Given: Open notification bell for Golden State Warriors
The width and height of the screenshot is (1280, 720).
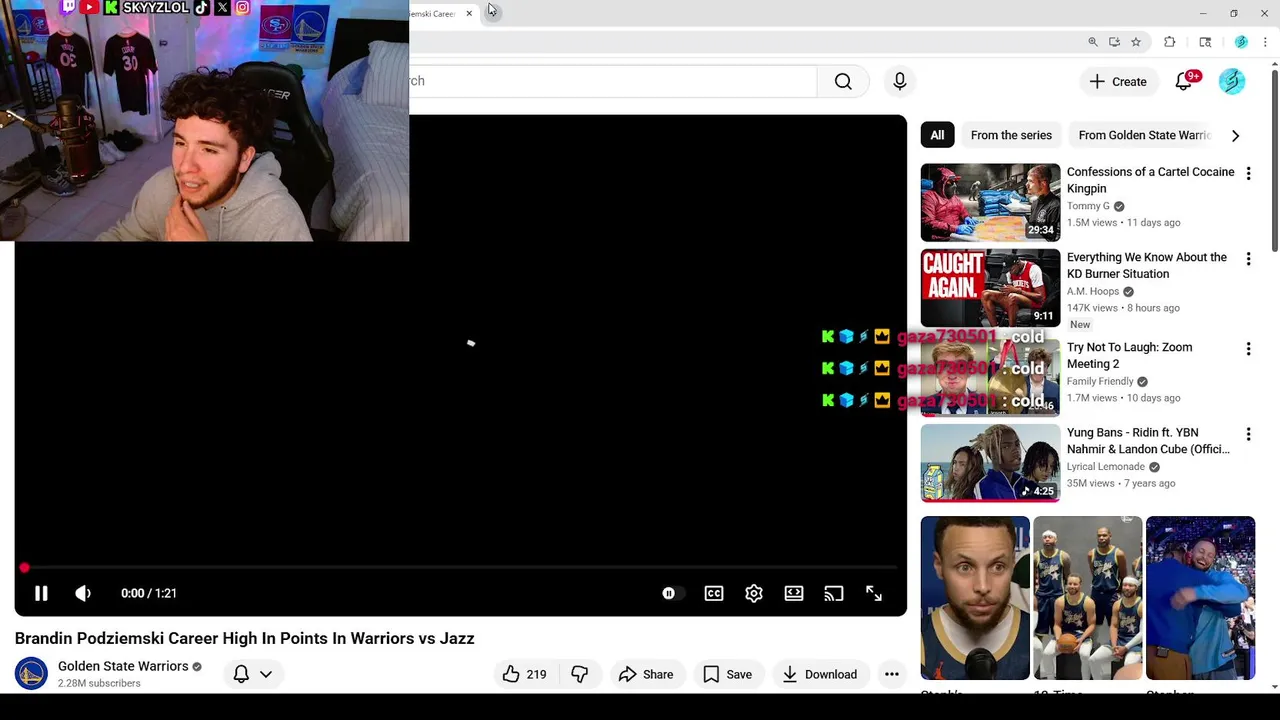Looking at the screenshot, I should (241, 674).
